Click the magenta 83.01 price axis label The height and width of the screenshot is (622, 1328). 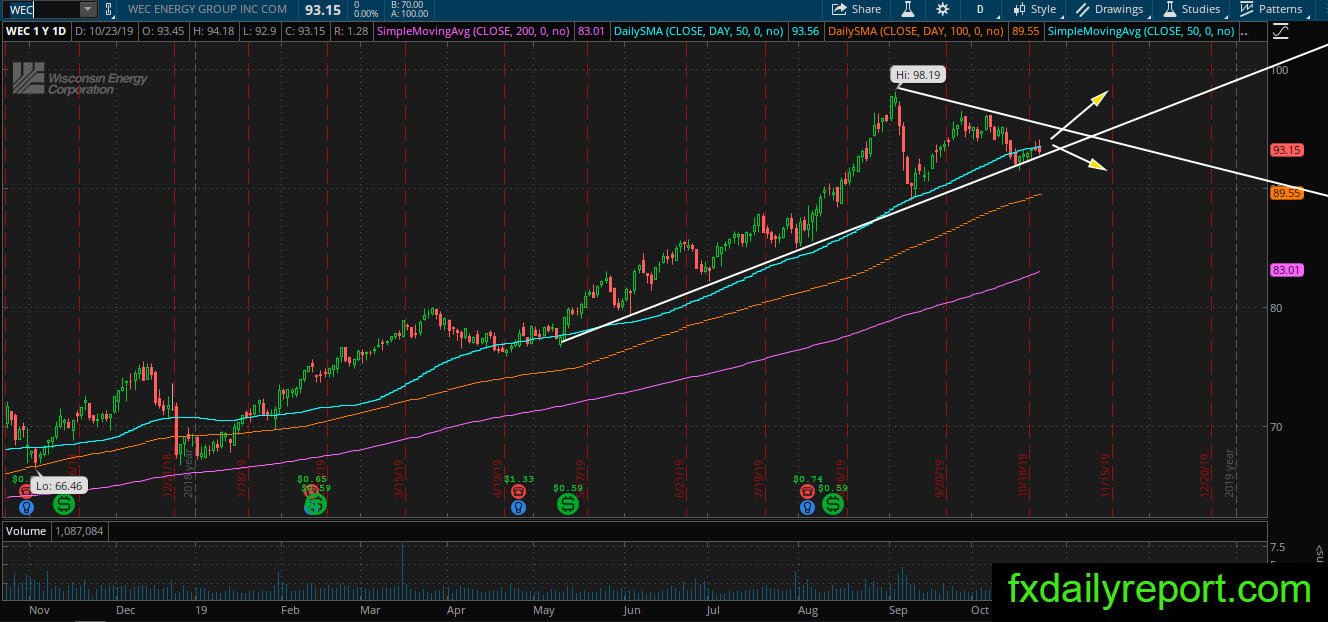[1286, 270]
